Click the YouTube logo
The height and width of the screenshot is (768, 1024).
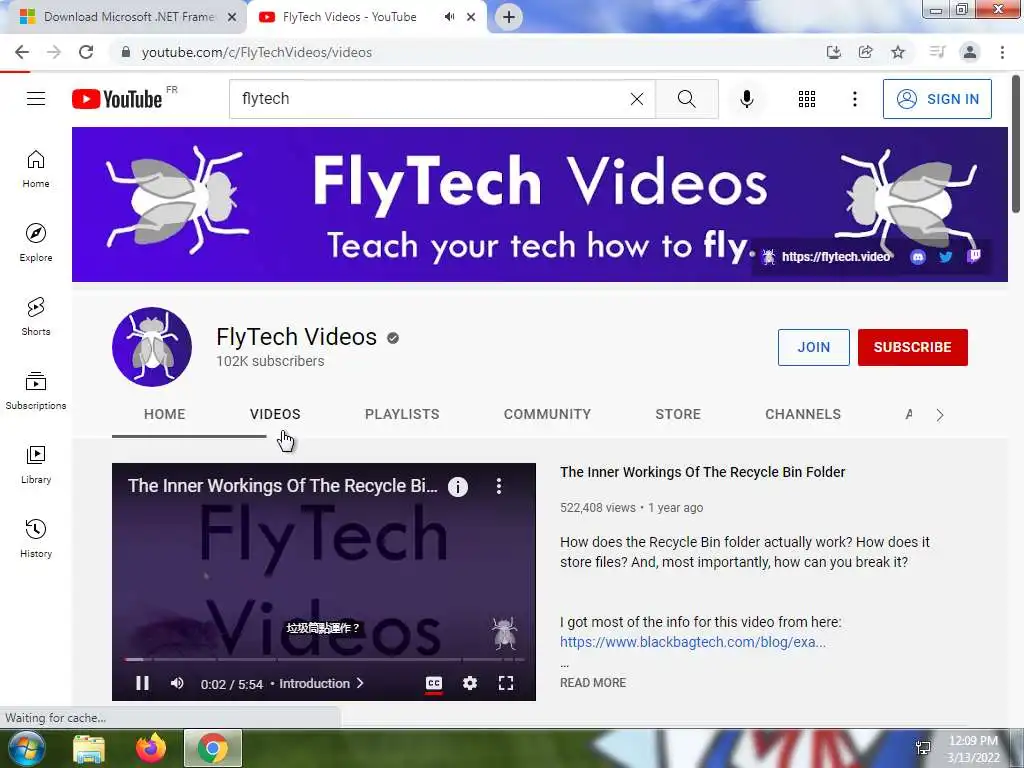pos(117,99)
